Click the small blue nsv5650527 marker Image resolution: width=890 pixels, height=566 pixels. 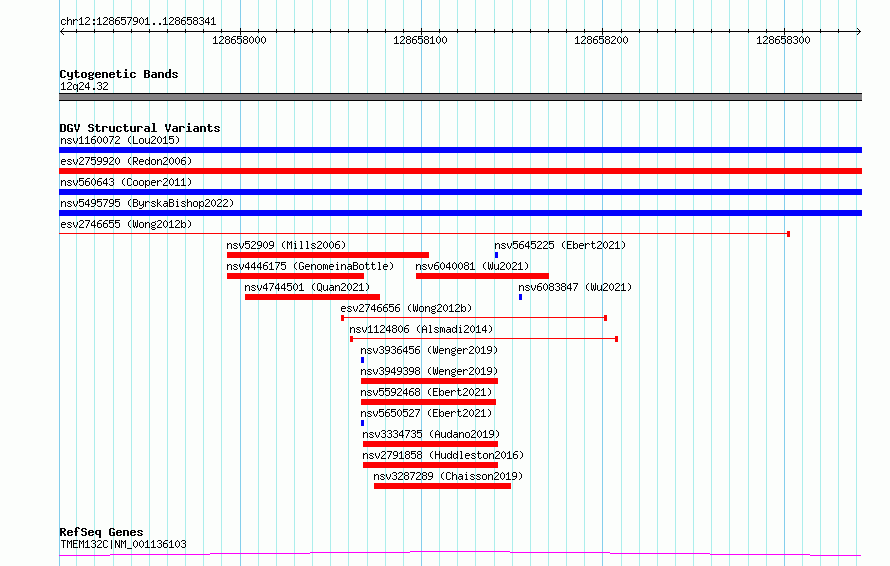pyautogui.click(x=362, y=423)
